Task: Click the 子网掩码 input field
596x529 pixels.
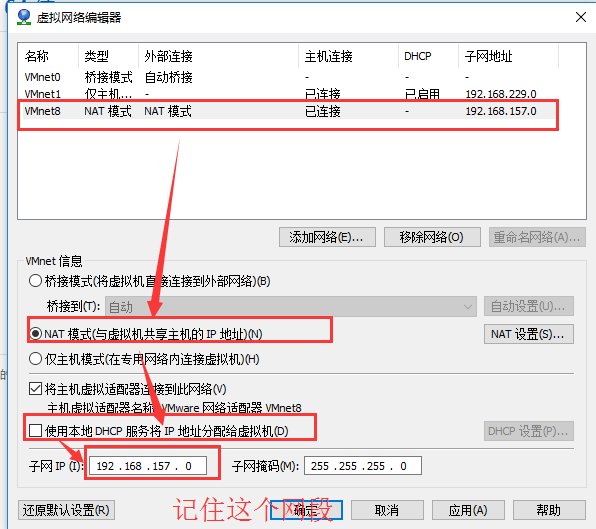Action: coord(363,466)
